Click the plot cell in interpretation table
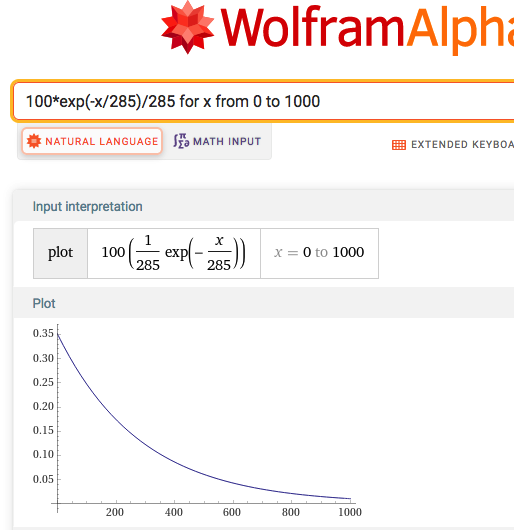The height and width of the screenshot is (530, 514). (60, 253)
